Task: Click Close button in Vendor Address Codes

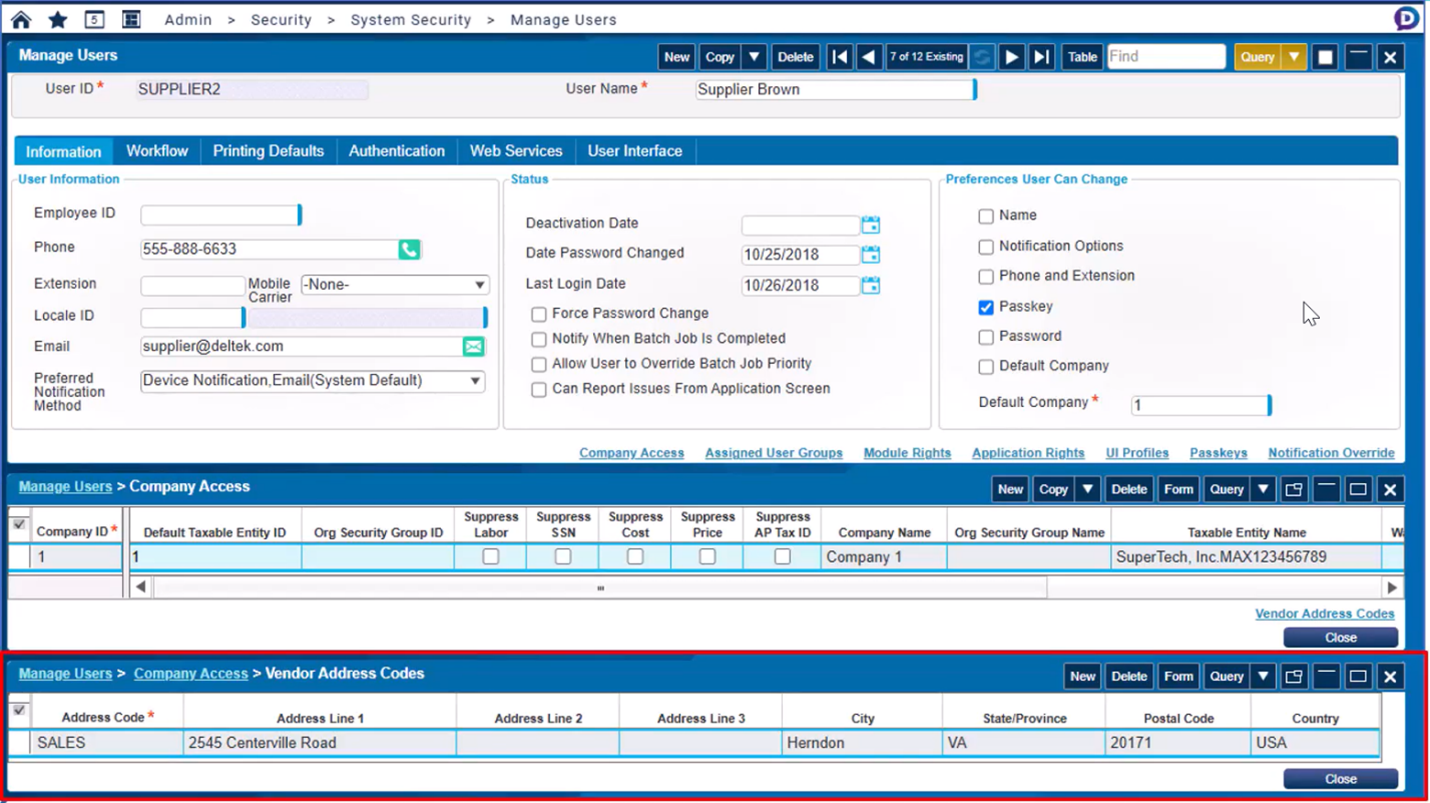Action: coord(1340,779)
